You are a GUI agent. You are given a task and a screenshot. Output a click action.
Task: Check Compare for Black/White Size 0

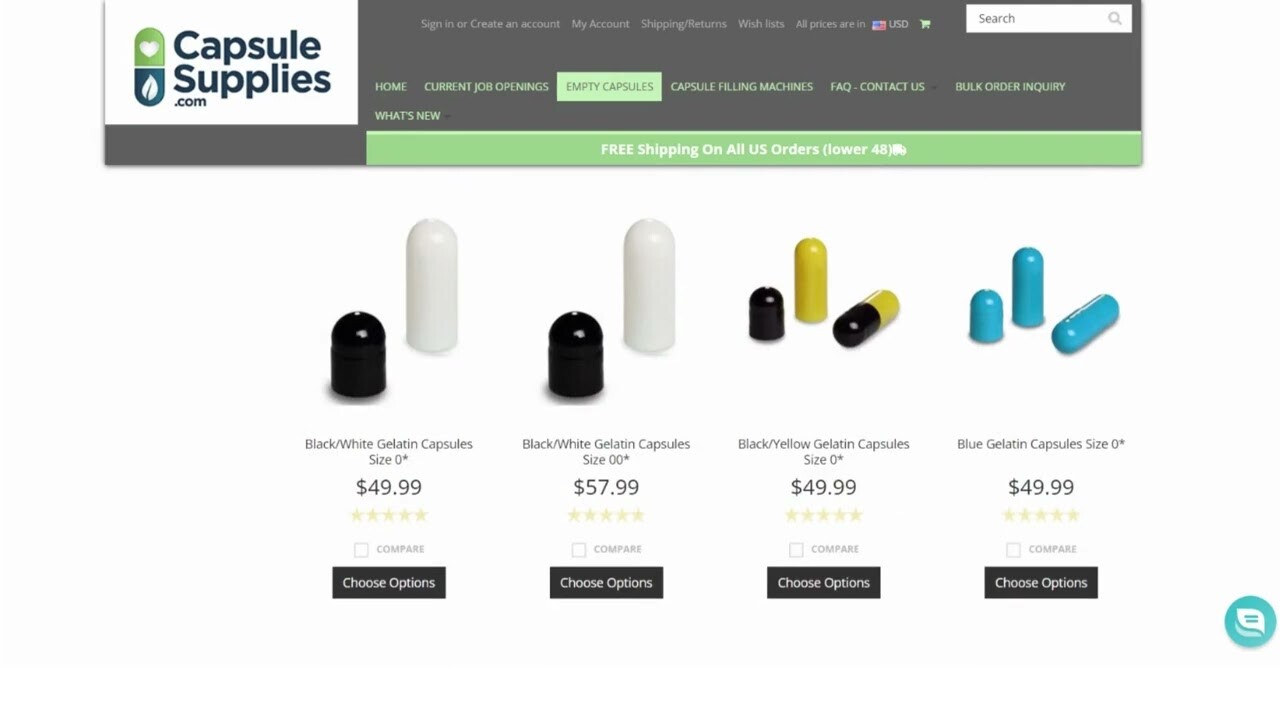pos(361,549)
